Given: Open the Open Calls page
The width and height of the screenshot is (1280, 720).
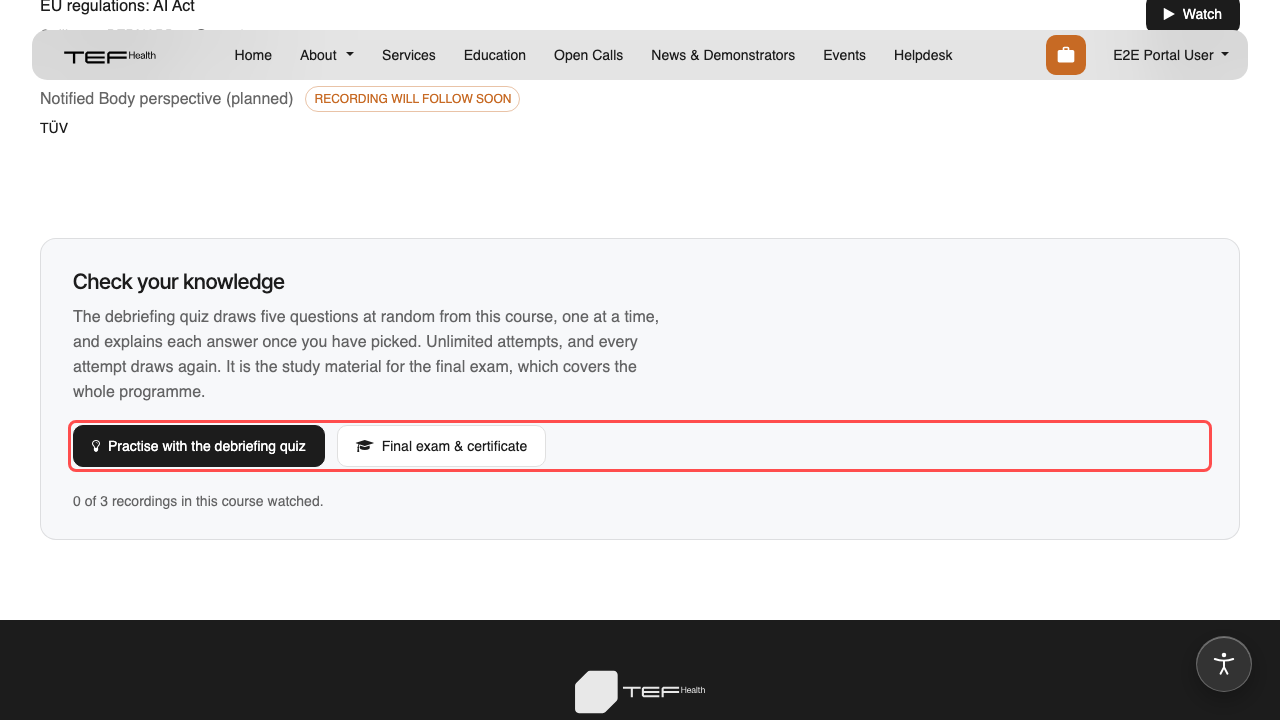Looking at the screenshot, I should (588, 55).
